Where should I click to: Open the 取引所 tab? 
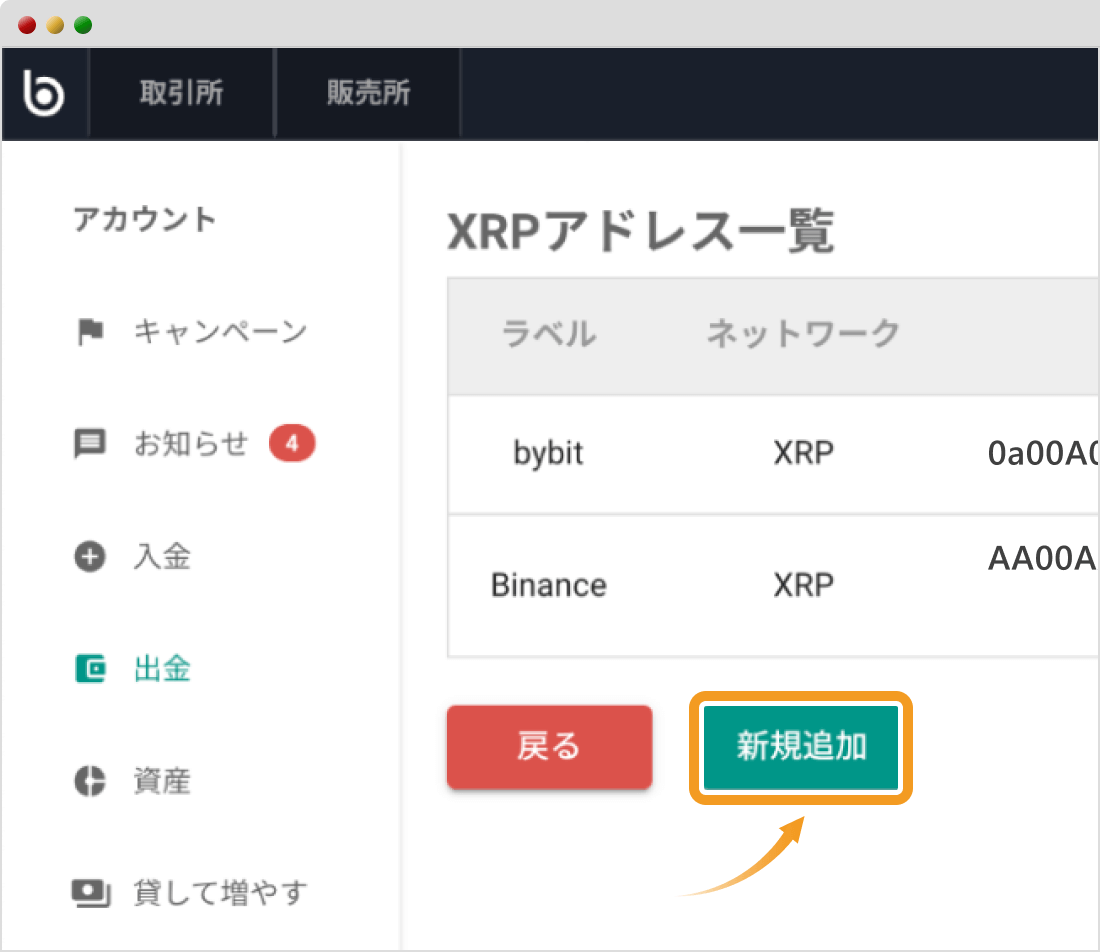(x=182, y=93)
